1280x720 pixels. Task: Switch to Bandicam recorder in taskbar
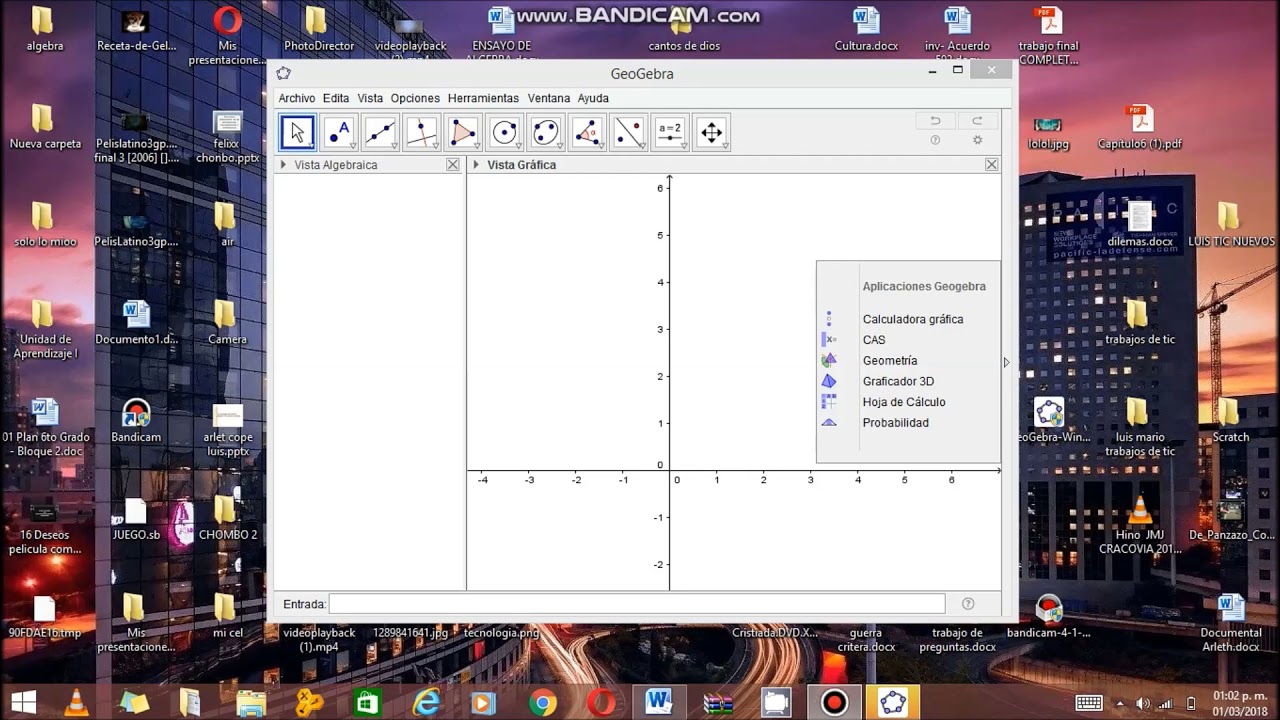click(x=834, y=702)
